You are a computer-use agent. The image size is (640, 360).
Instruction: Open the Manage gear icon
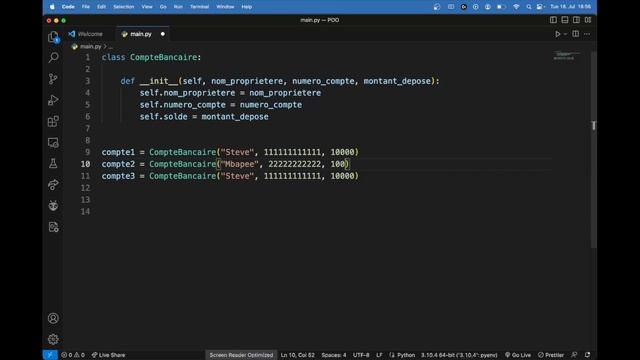(x=53, y=339)
